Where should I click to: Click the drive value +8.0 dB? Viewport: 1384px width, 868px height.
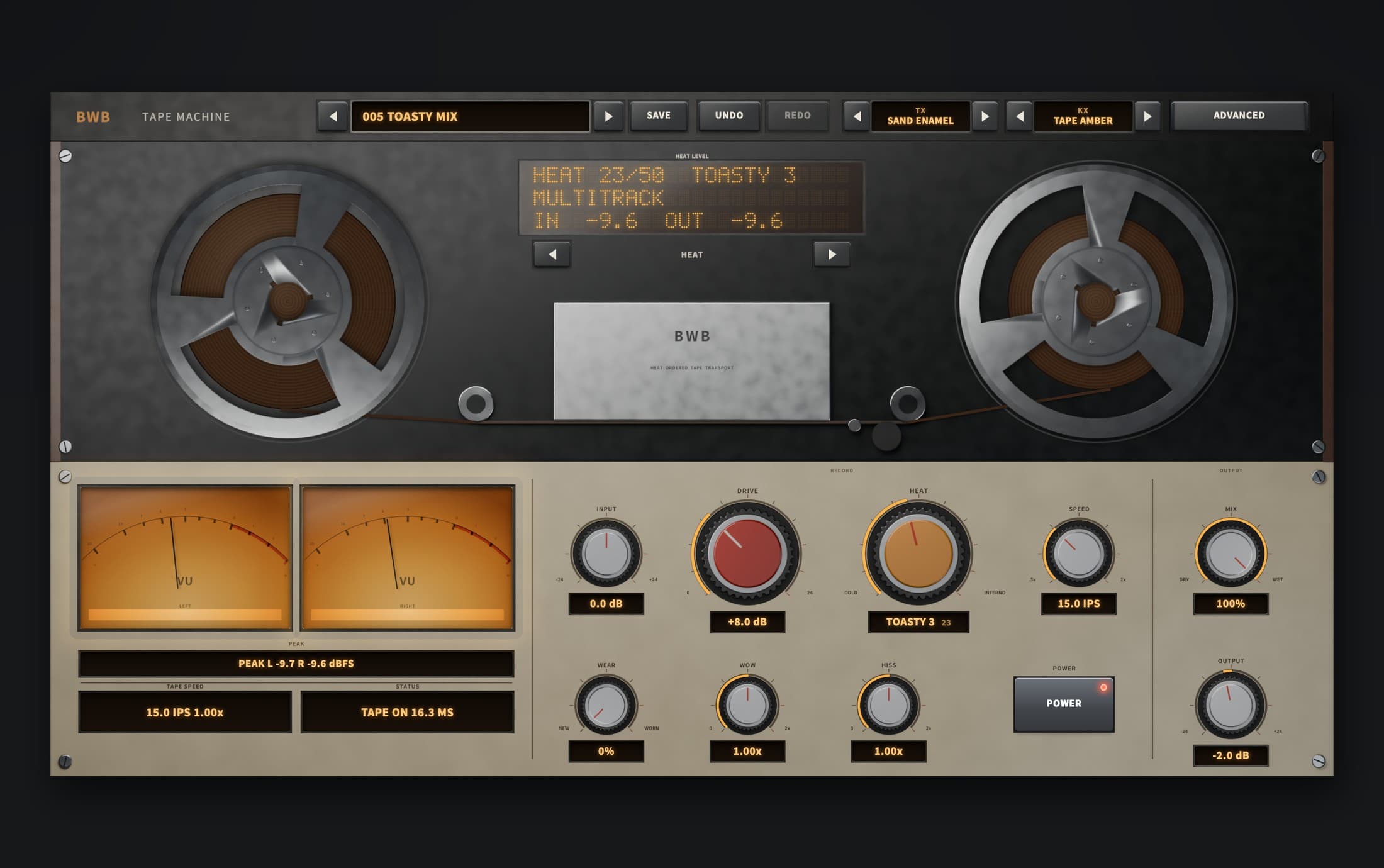(x=747, y=622)
